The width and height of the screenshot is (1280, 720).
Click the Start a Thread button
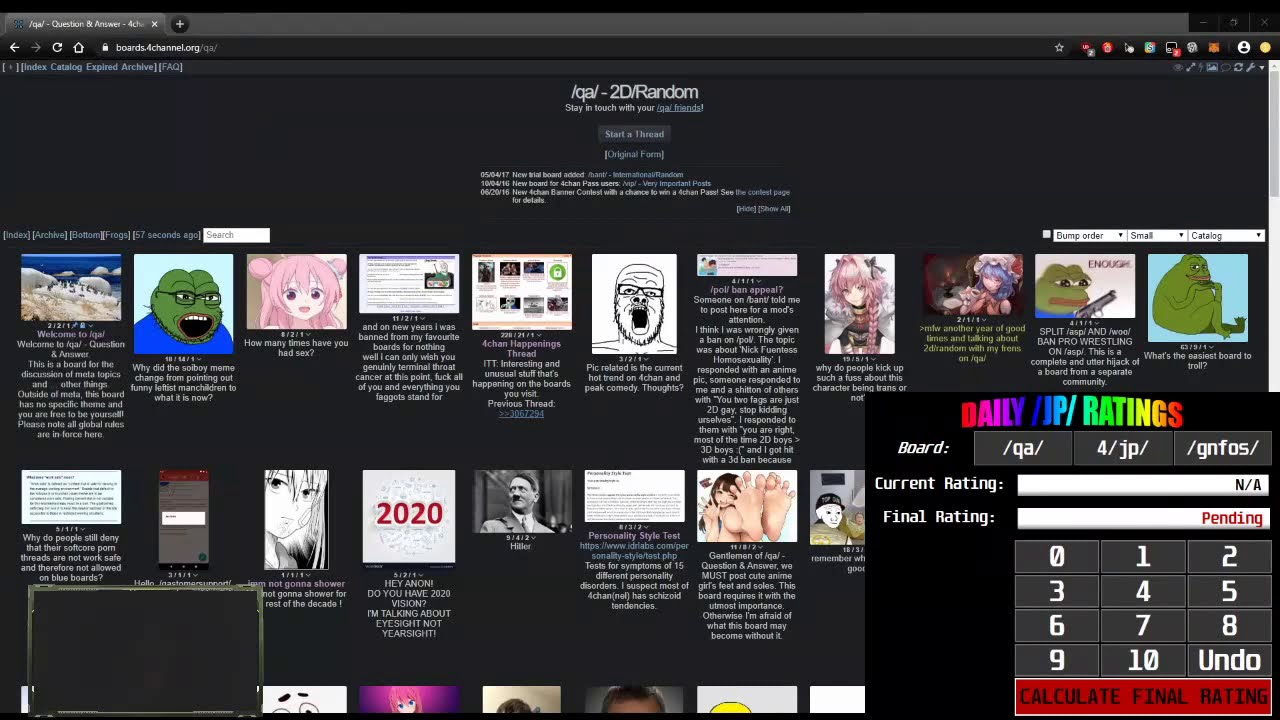[634, 134]
